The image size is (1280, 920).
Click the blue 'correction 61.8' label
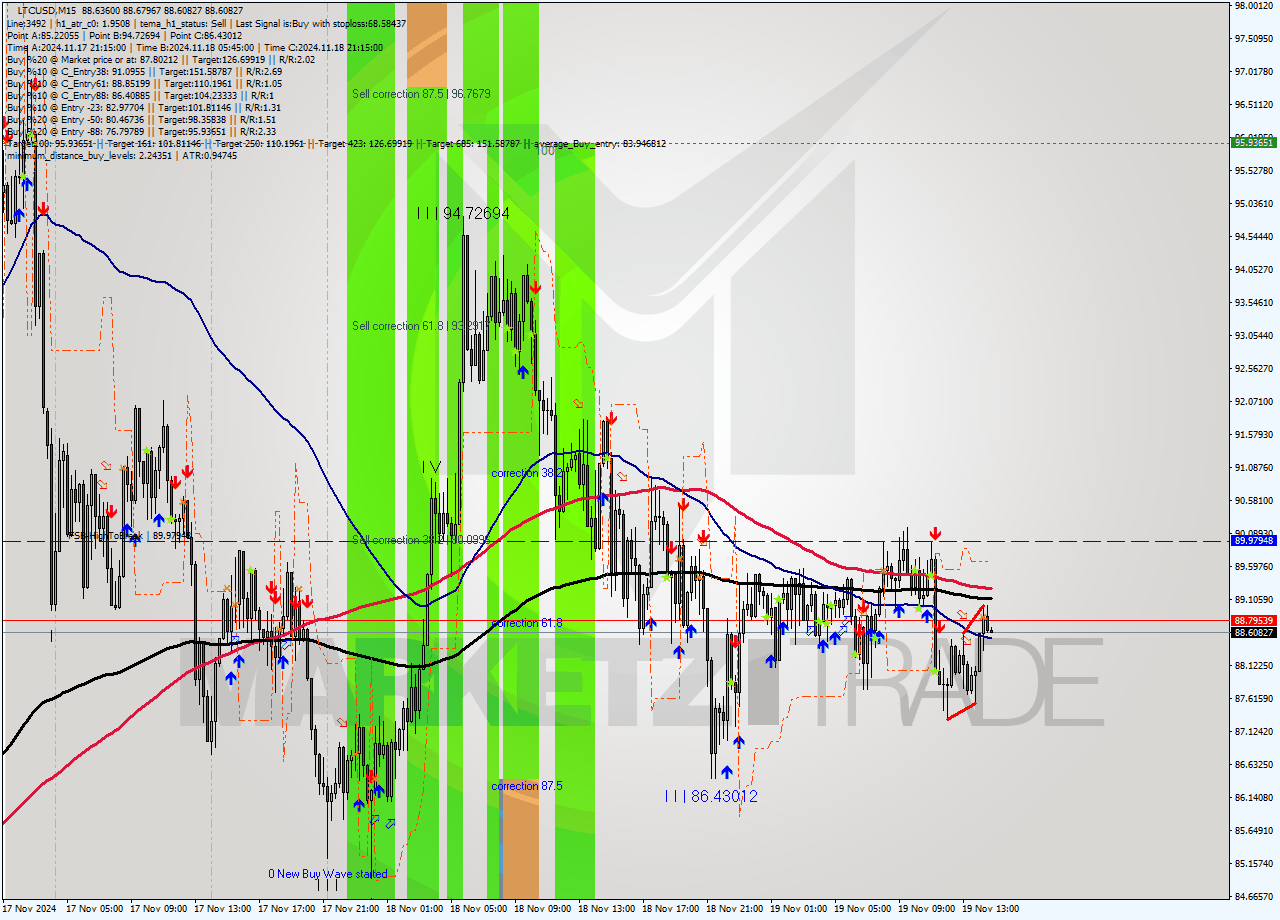pos(527,623)
